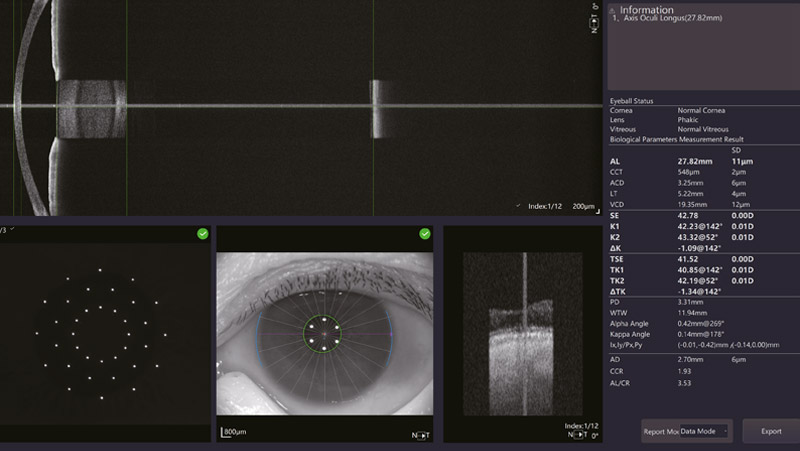
Task: Click the green checkmark on keratometry dots panel
Action: click(203, 234)
